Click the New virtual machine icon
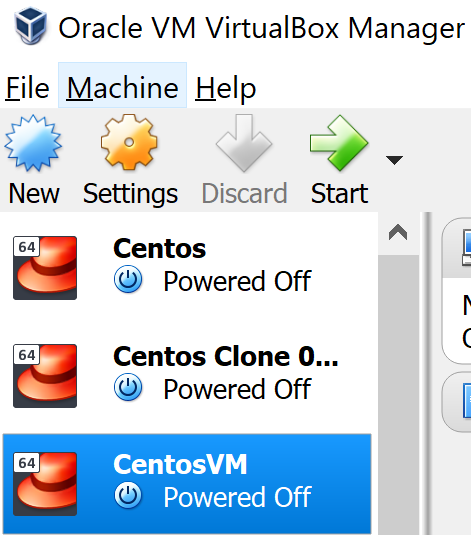Screen dimensions: 471x535 tap(33, 143)
